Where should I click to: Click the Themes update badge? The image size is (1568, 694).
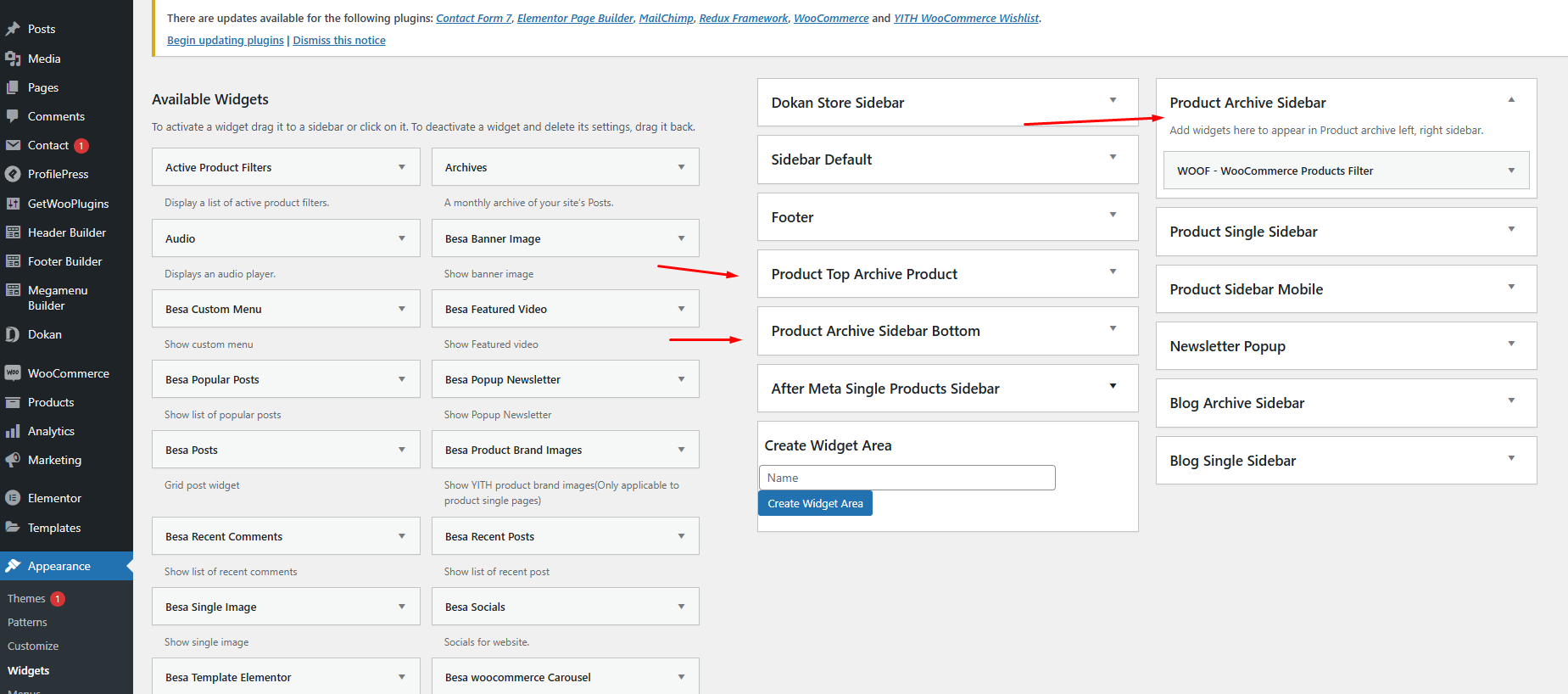(x=58, y=599)
